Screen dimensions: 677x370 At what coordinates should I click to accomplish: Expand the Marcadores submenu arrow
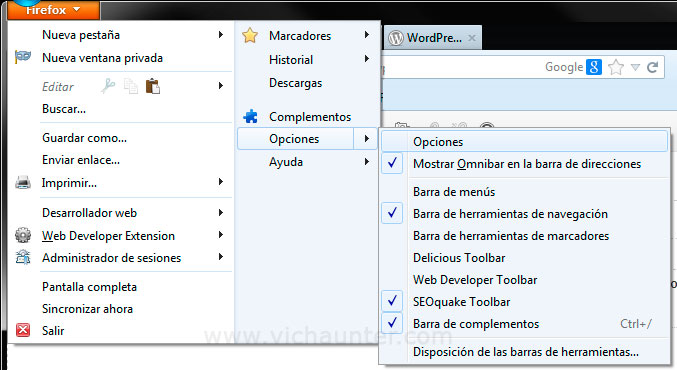(x=367, y=35)
